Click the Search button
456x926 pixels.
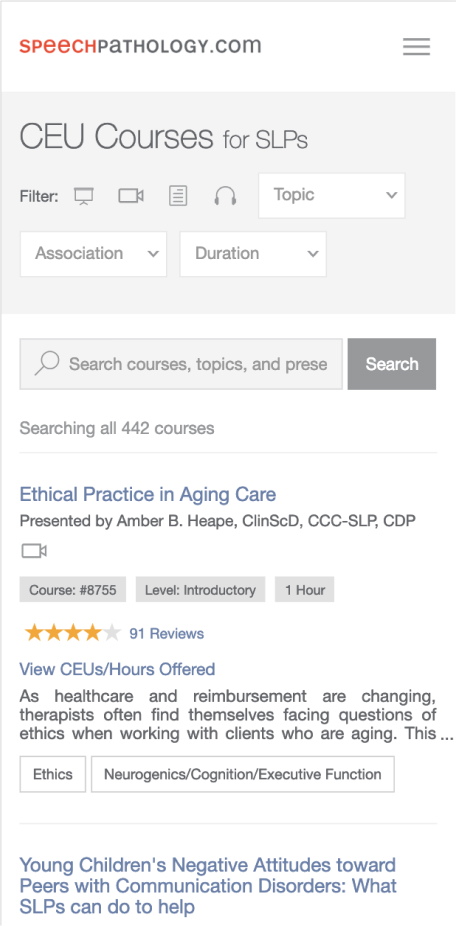click(392, 364)
